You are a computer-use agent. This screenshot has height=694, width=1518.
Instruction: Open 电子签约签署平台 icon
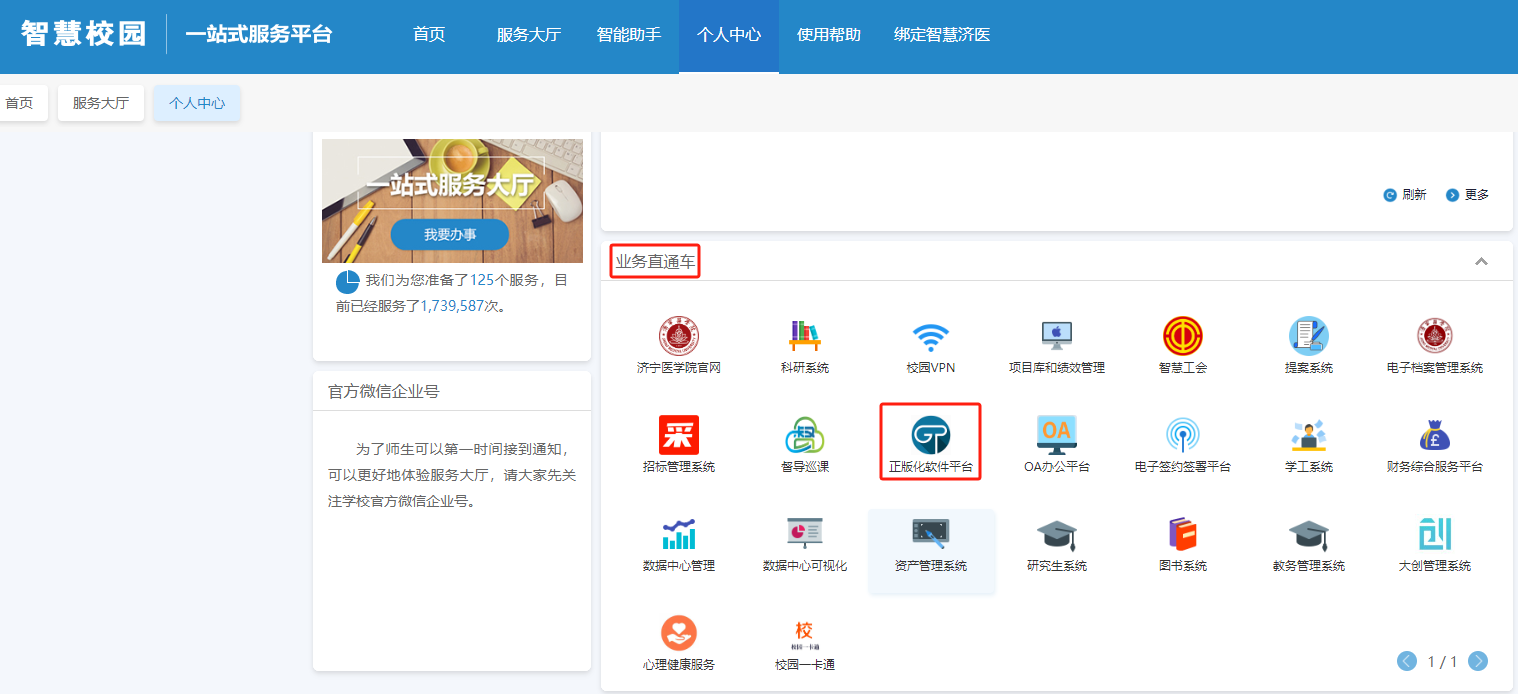(1183, 435)
